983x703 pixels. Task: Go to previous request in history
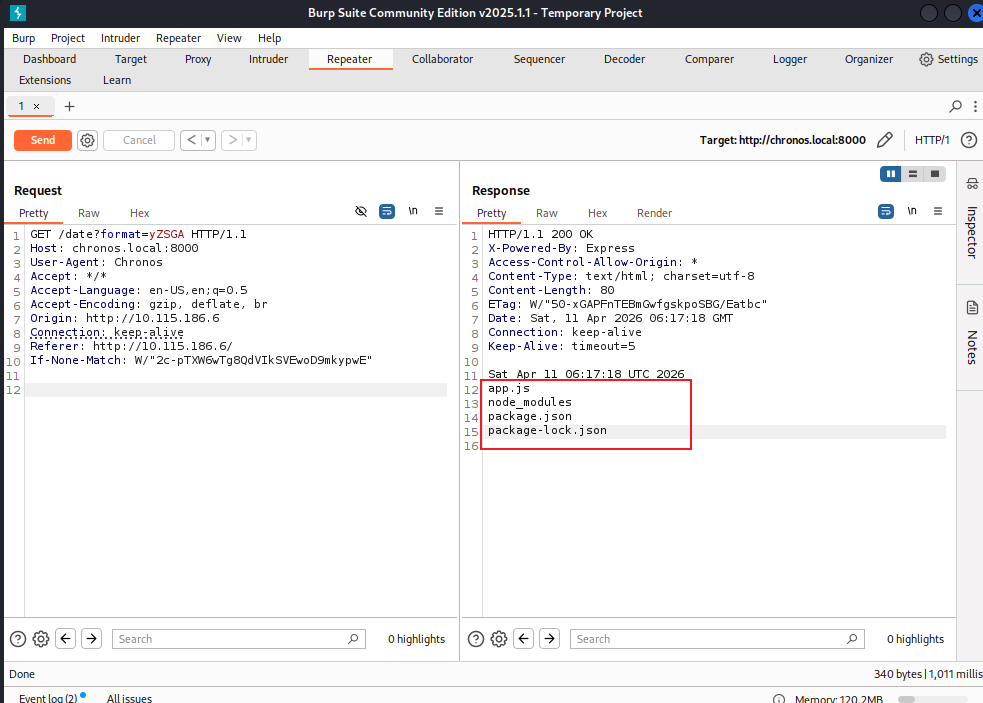(191, 140)
